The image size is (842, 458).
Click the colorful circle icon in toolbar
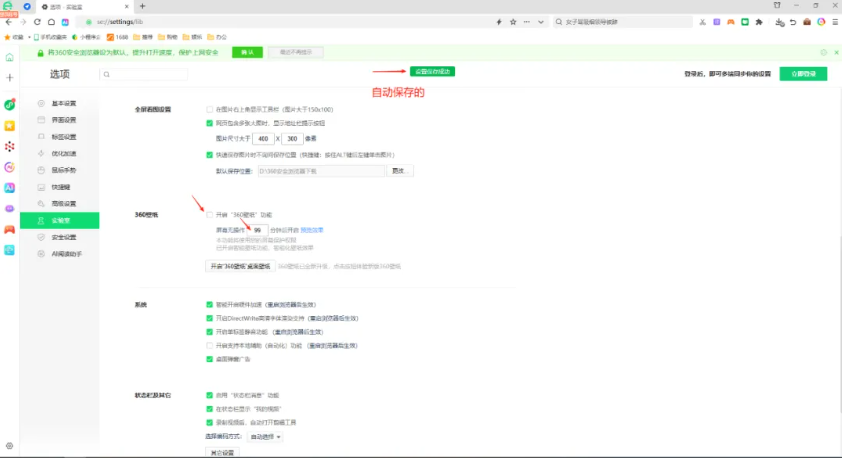tap(821, 22)
